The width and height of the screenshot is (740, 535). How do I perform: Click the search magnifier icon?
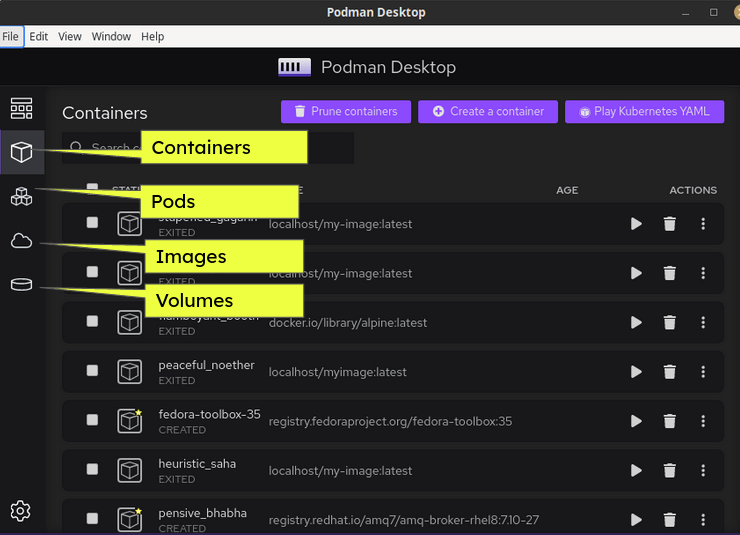[76, 146]
